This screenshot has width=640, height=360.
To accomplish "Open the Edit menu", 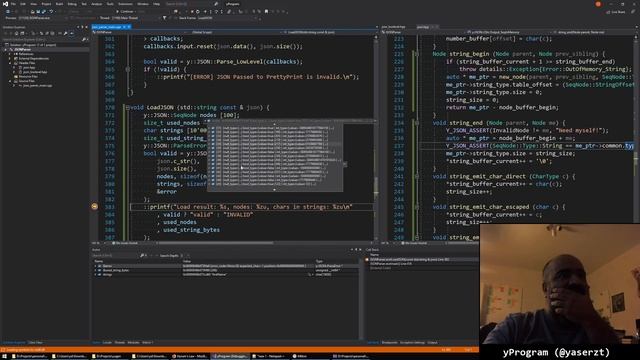I will pos(23,4).
